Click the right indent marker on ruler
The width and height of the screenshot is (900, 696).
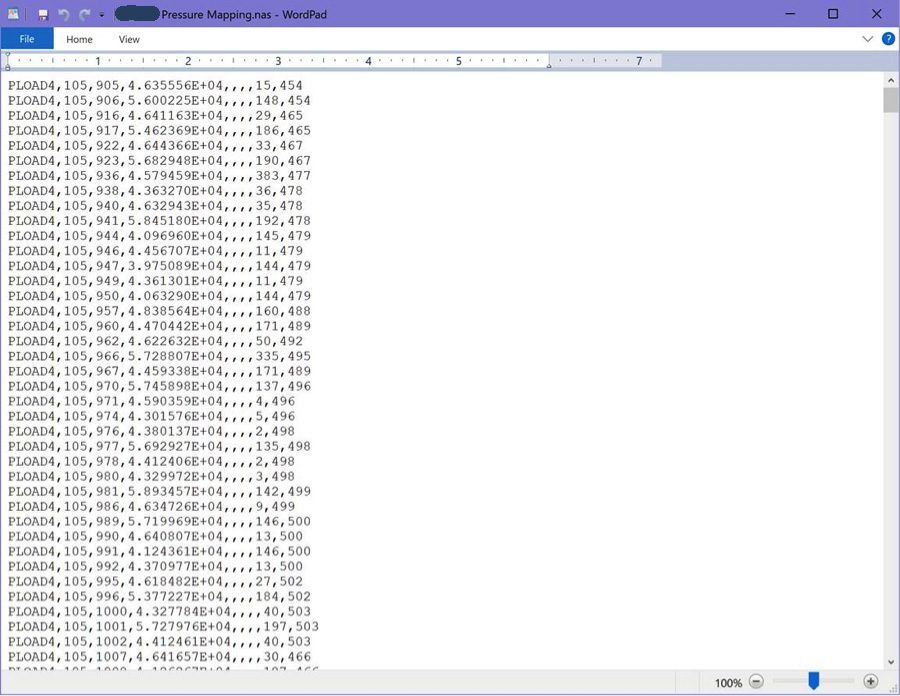tap(549, 65)
